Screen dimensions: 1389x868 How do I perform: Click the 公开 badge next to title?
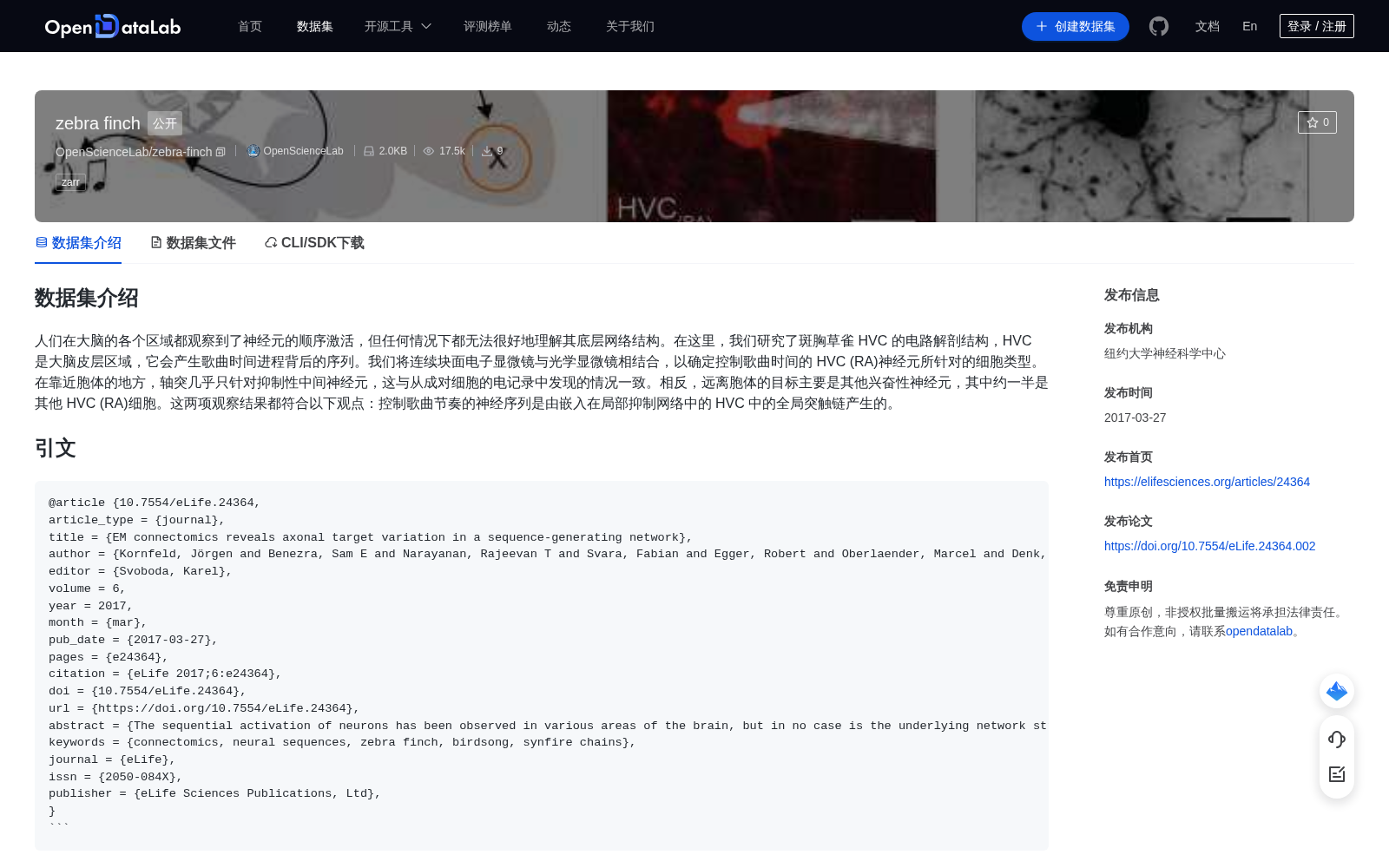(x=165, y=123)
